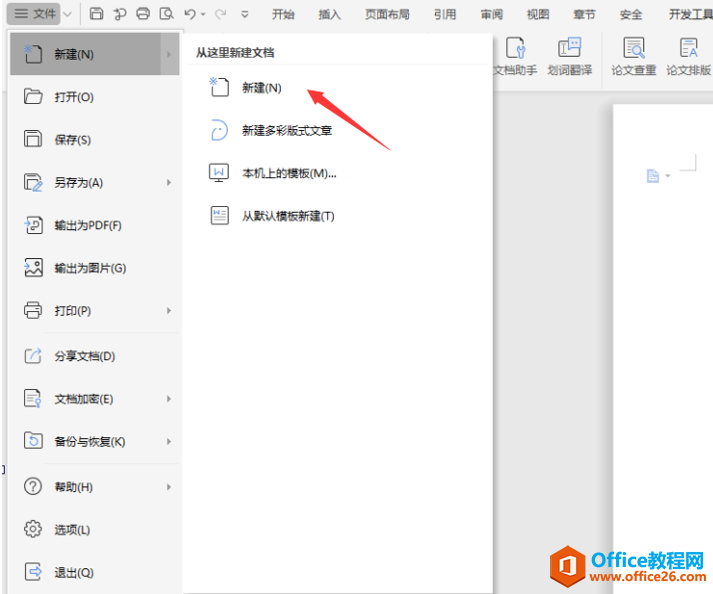Screen dimensions: 713x594
Task: Open the 页面布局 ribbon tab
Action: (x=387, y=15)
